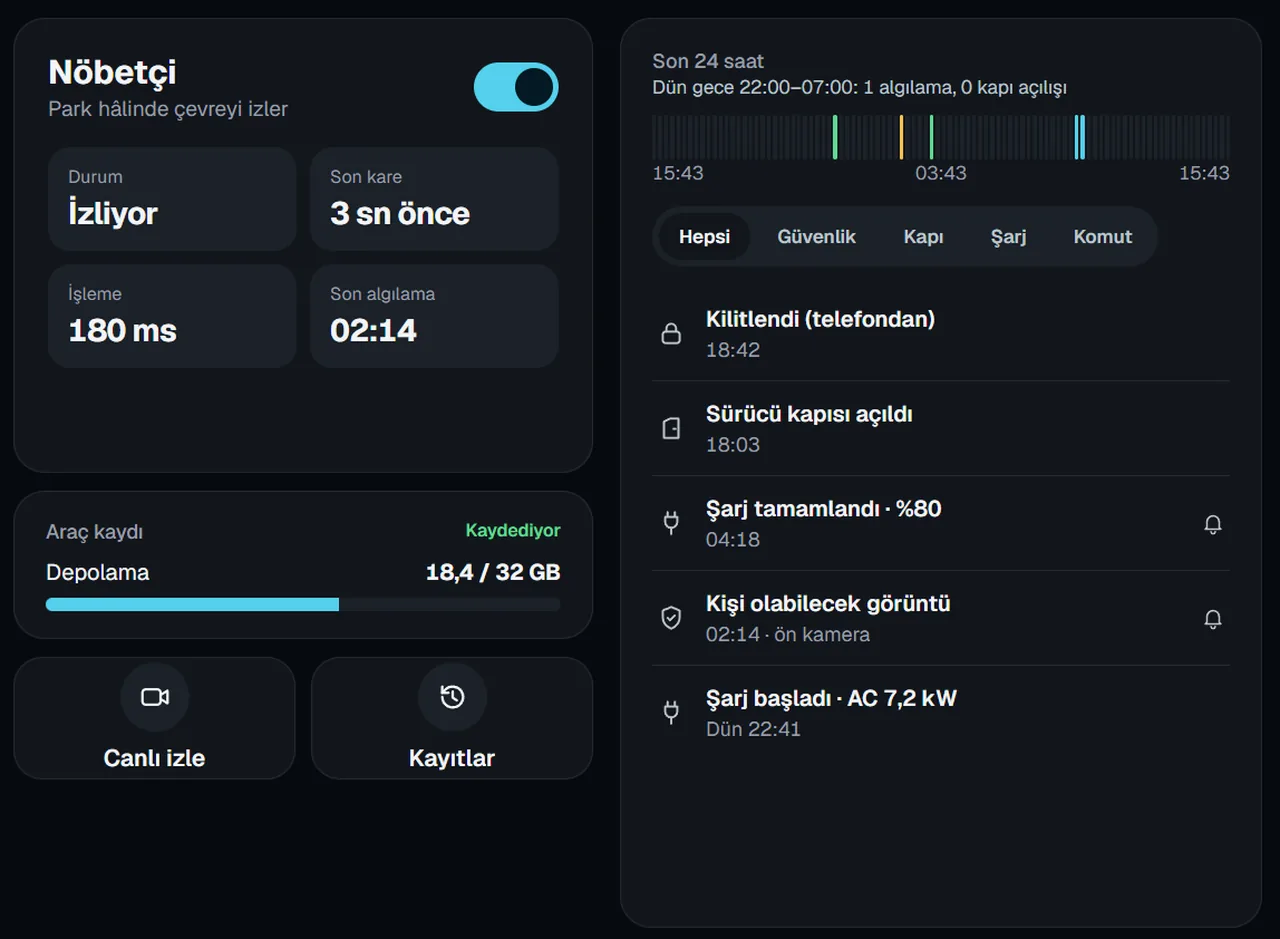Image resolution: width=1280 pixels, height=939 pixels.
Task: Open the Canlı izle live view button
Action: point(154,718)
